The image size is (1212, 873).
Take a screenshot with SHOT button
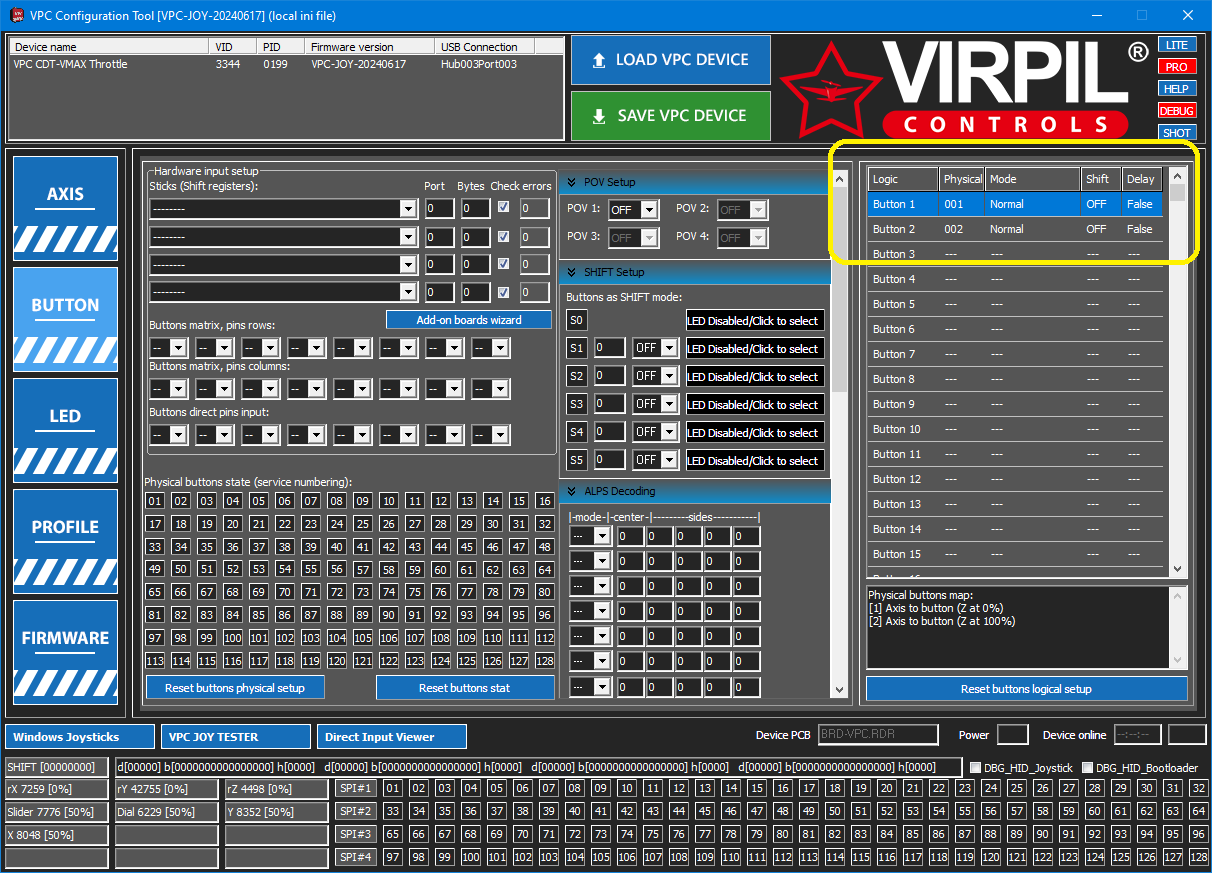point(1177,133)
